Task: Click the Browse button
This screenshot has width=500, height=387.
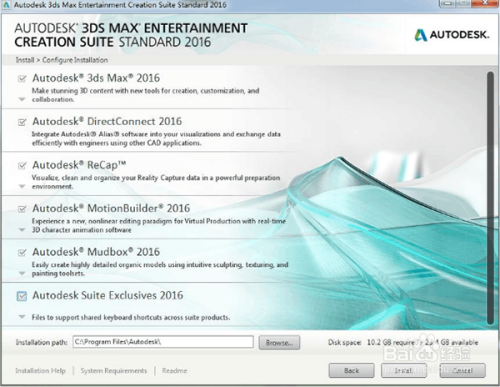Action: tap(279, 343)
